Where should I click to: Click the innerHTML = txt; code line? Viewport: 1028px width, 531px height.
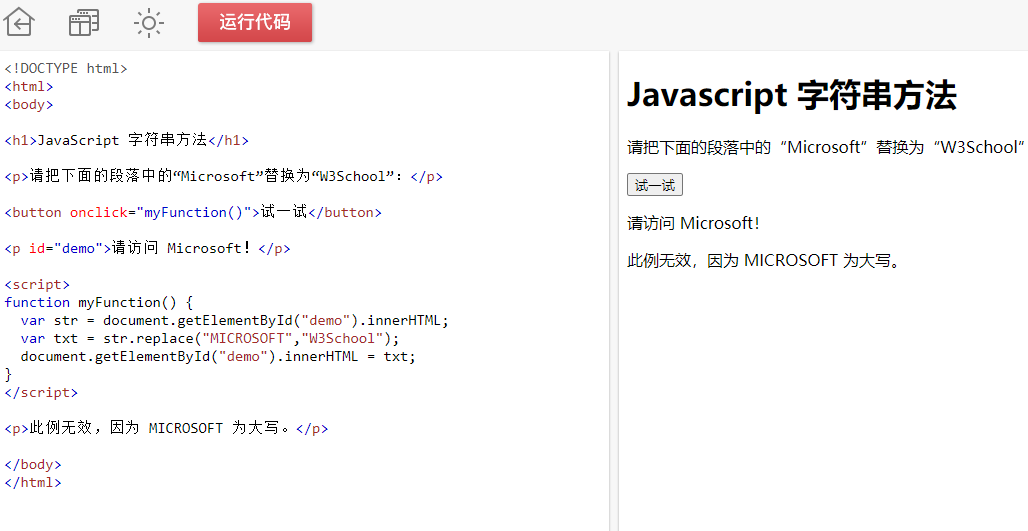tap(218, 357)
